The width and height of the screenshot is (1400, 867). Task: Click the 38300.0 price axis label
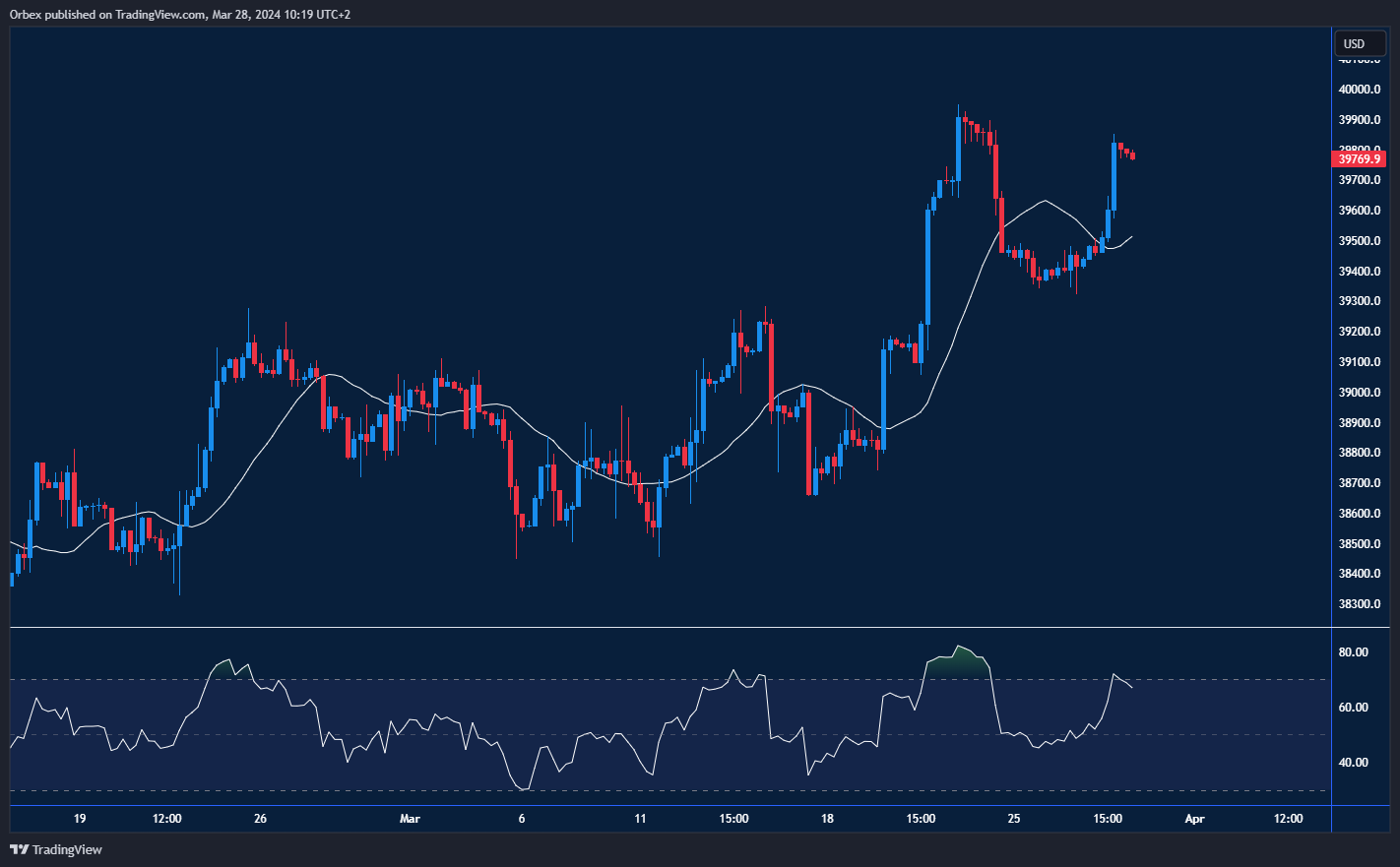point(1359,604)
